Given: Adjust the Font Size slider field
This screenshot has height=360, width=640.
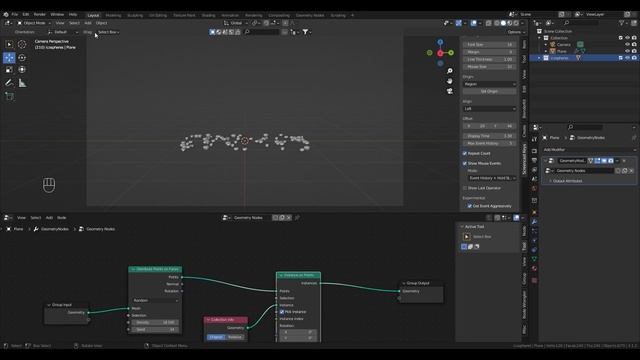Looking at the screenshot, I should [489, 44].
